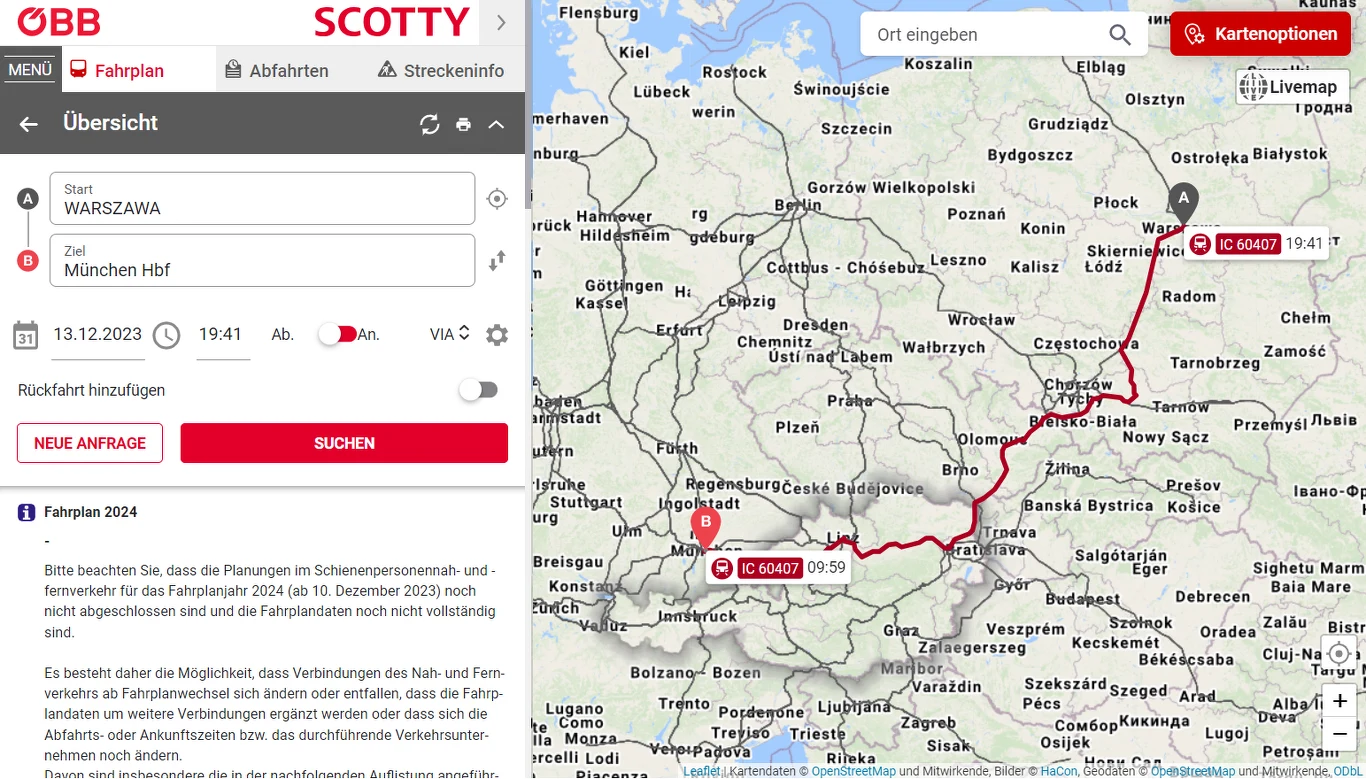1366x779 pixels.
Task: Zoom in on the map
Action: [1340, 701]
